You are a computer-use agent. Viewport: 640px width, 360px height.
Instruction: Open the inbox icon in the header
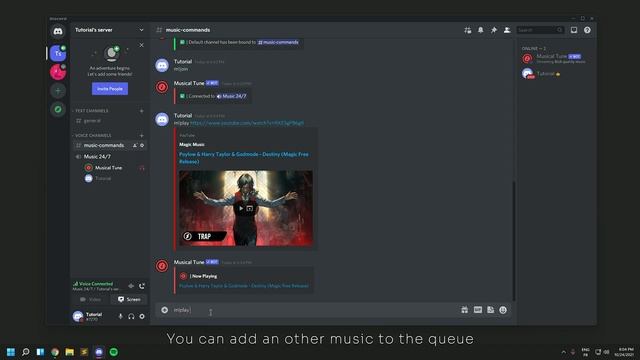click(574, 30)
